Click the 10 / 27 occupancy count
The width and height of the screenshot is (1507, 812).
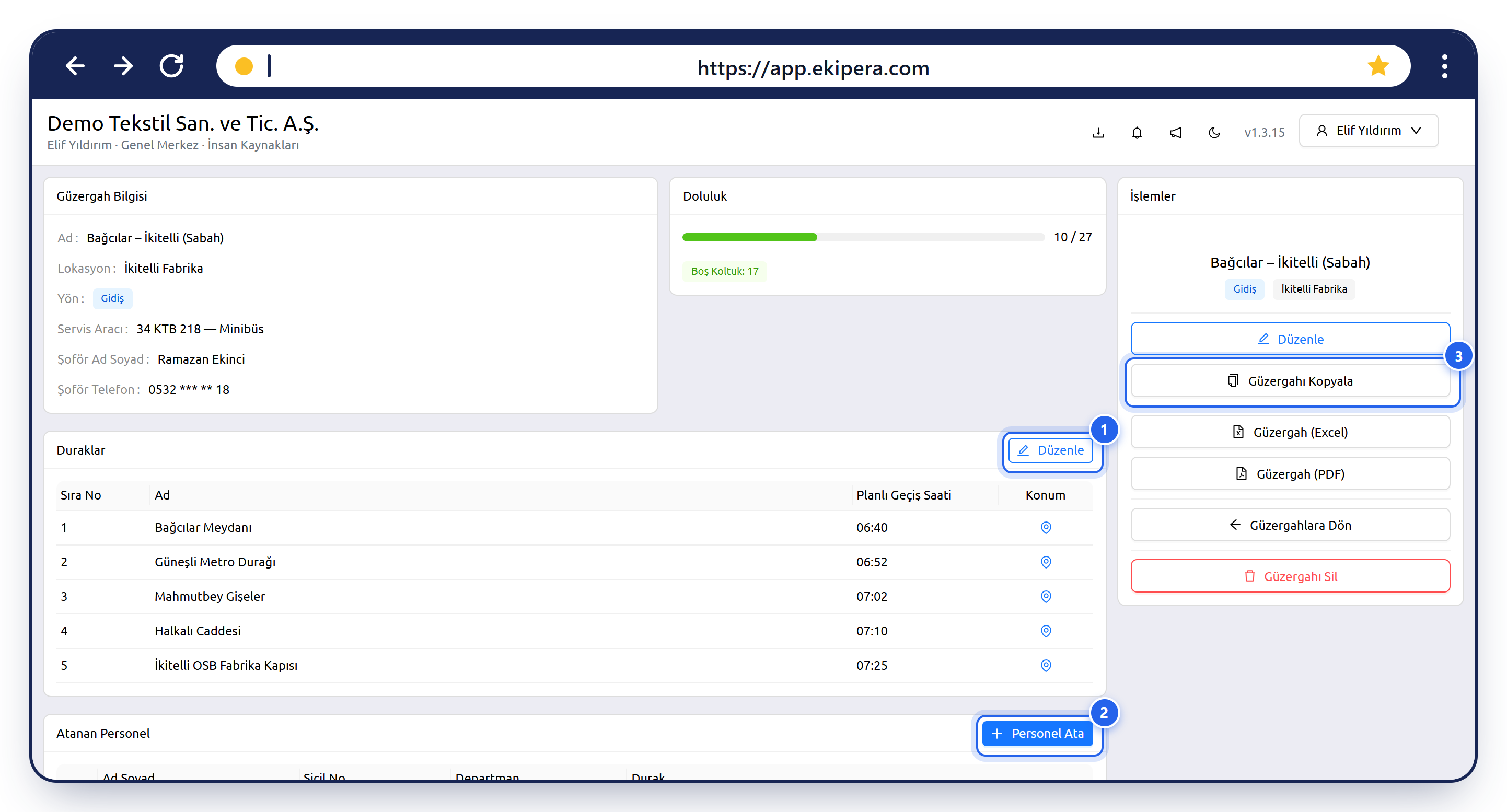1073,238
